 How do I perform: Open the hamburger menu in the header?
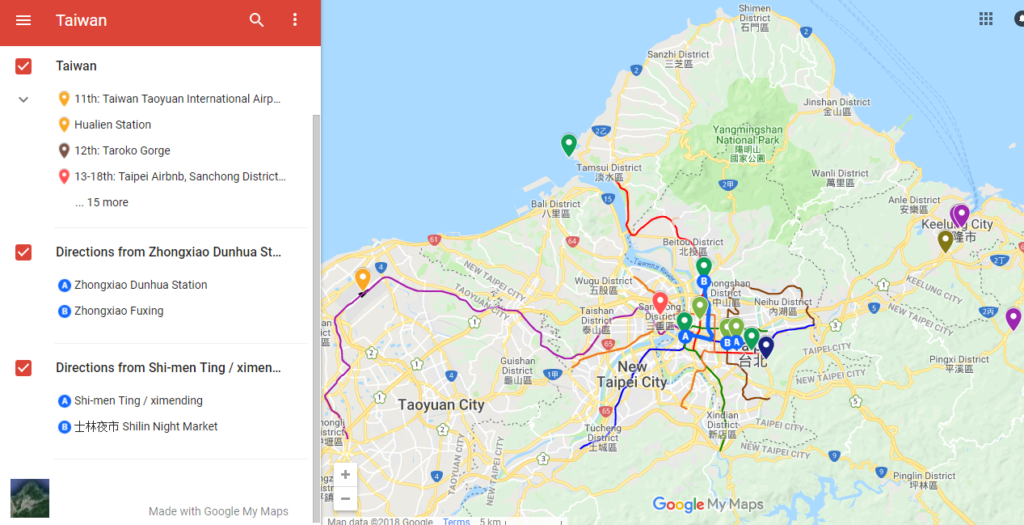(x=24, y=20)
